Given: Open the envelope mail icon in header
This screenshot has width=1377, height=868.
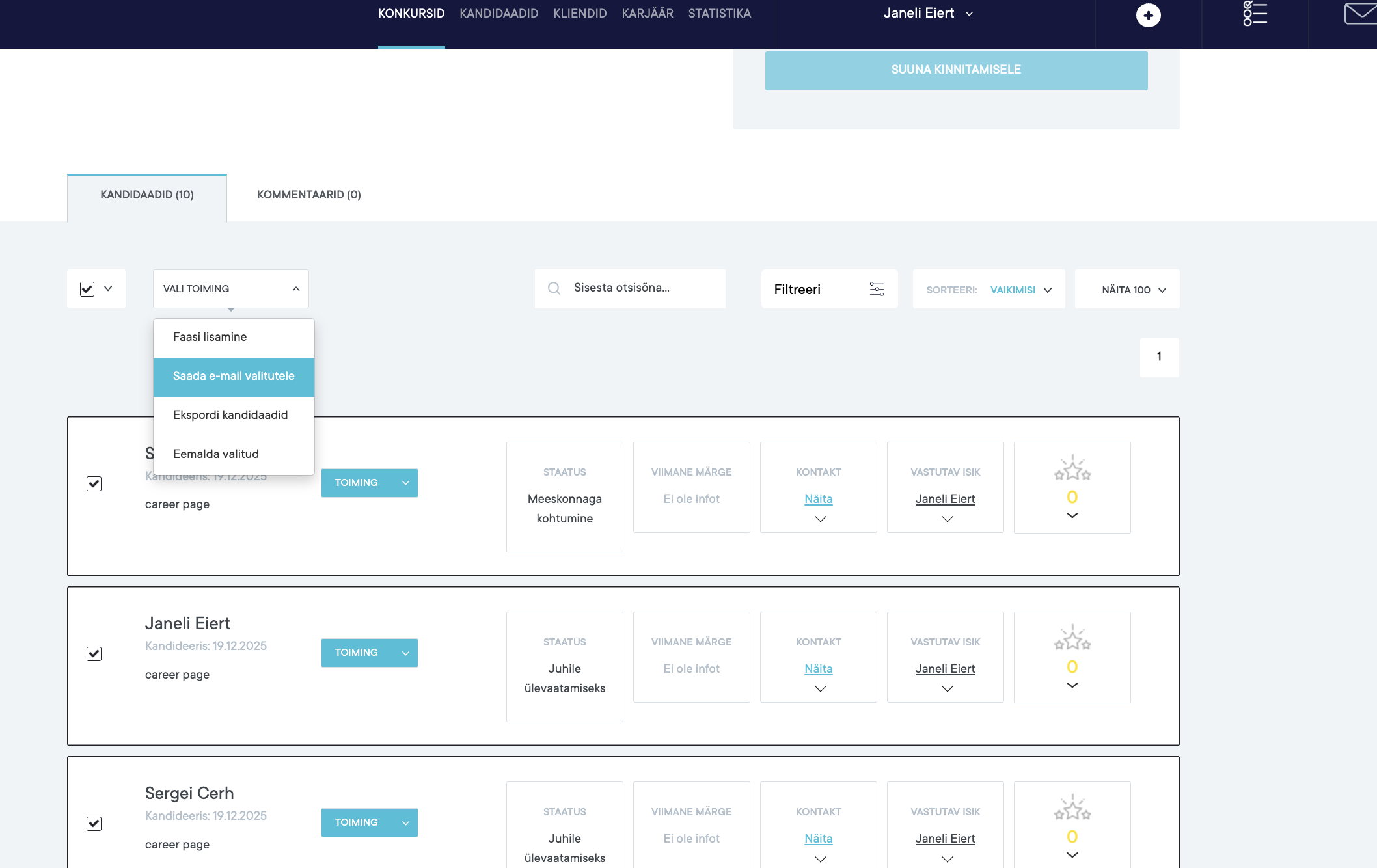Looking at the screenshot, I should click(x=1359, y=14).
